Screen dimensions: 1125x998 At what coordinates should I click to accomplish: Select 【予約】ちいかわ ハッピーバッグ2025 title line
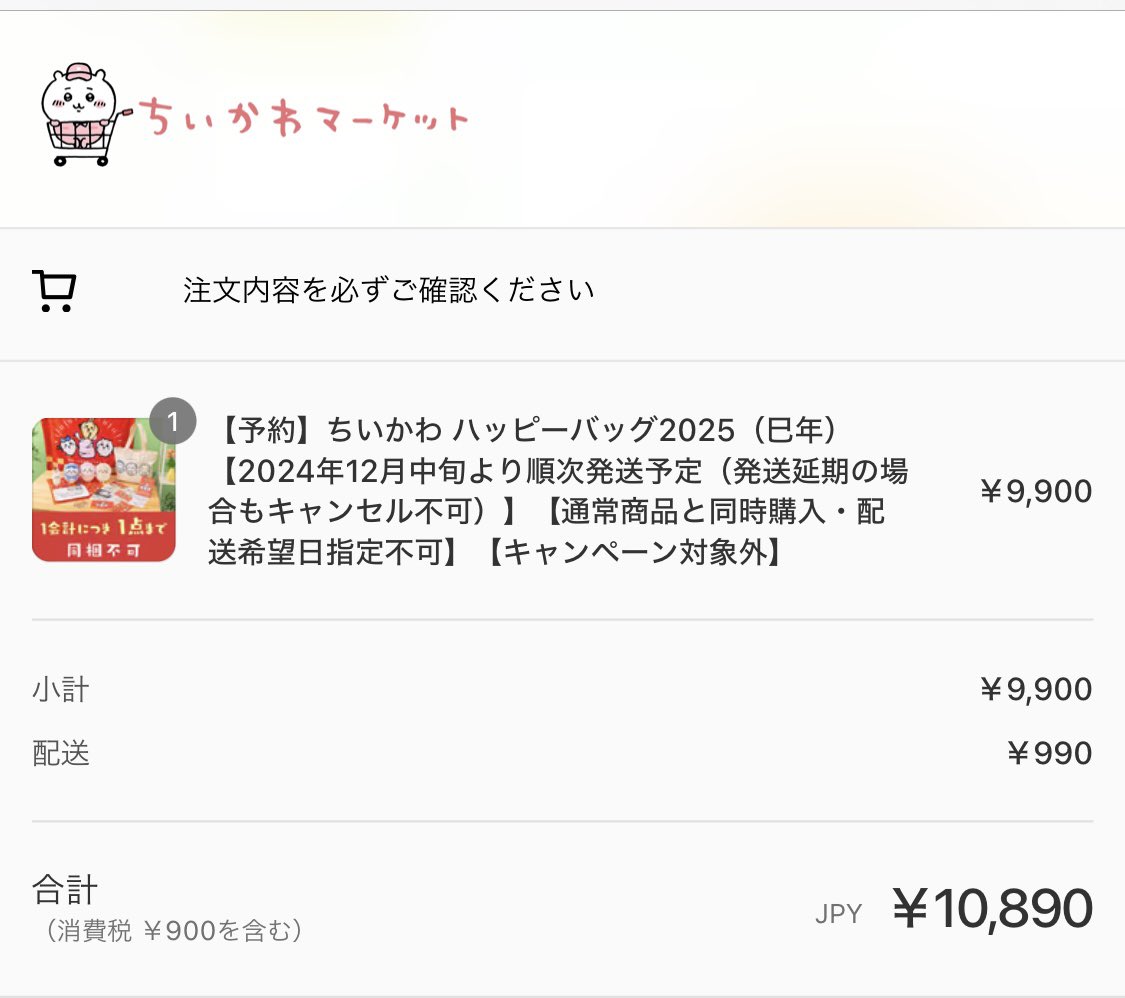coord(527,430)
